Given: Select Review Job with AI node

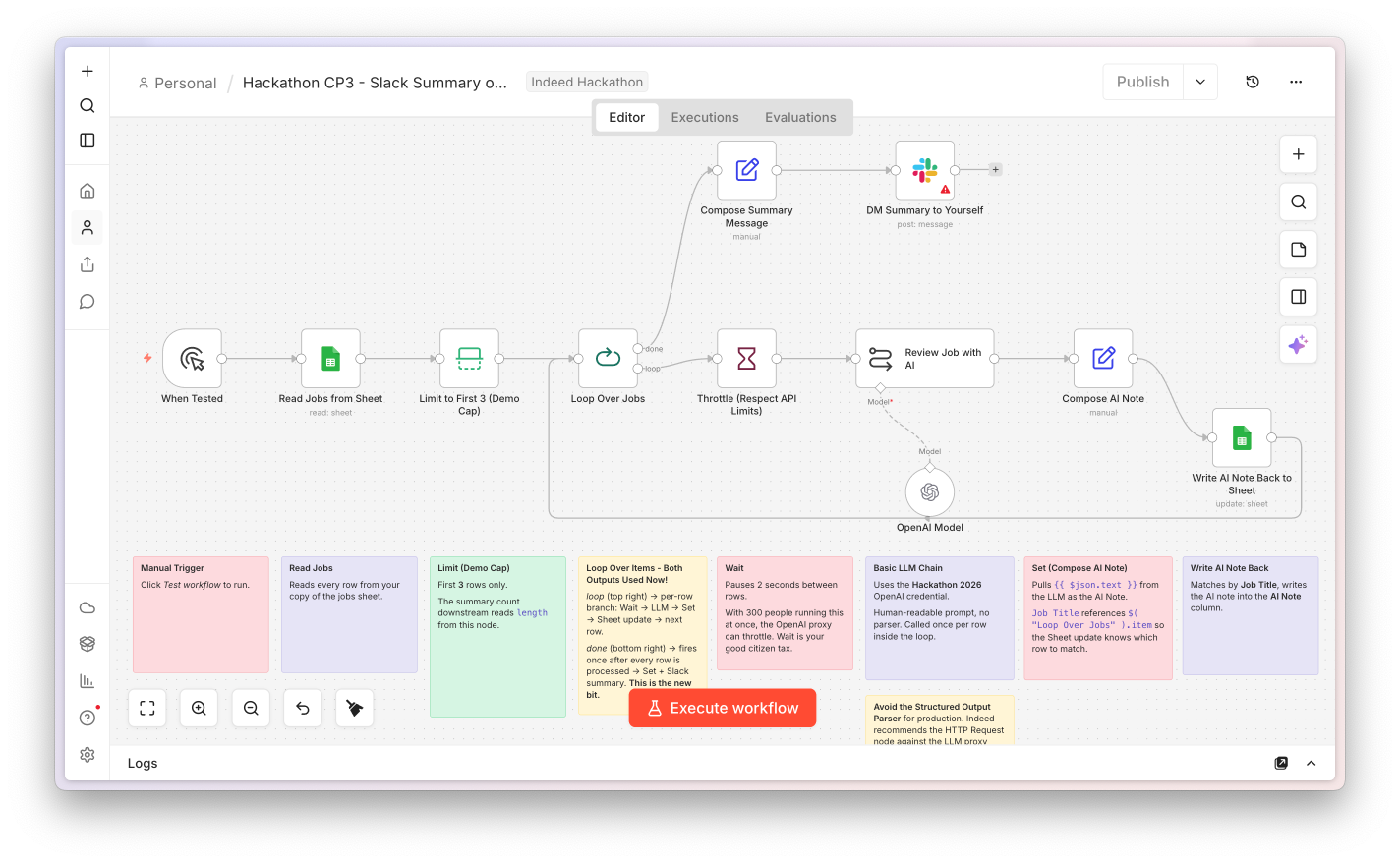Looking at the screenshot, I should (925, 359).
